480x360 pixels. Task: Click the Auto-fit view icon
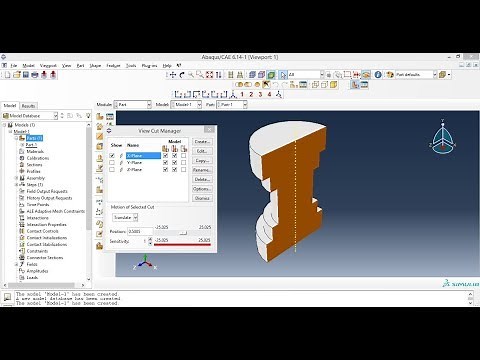[209, 75]
